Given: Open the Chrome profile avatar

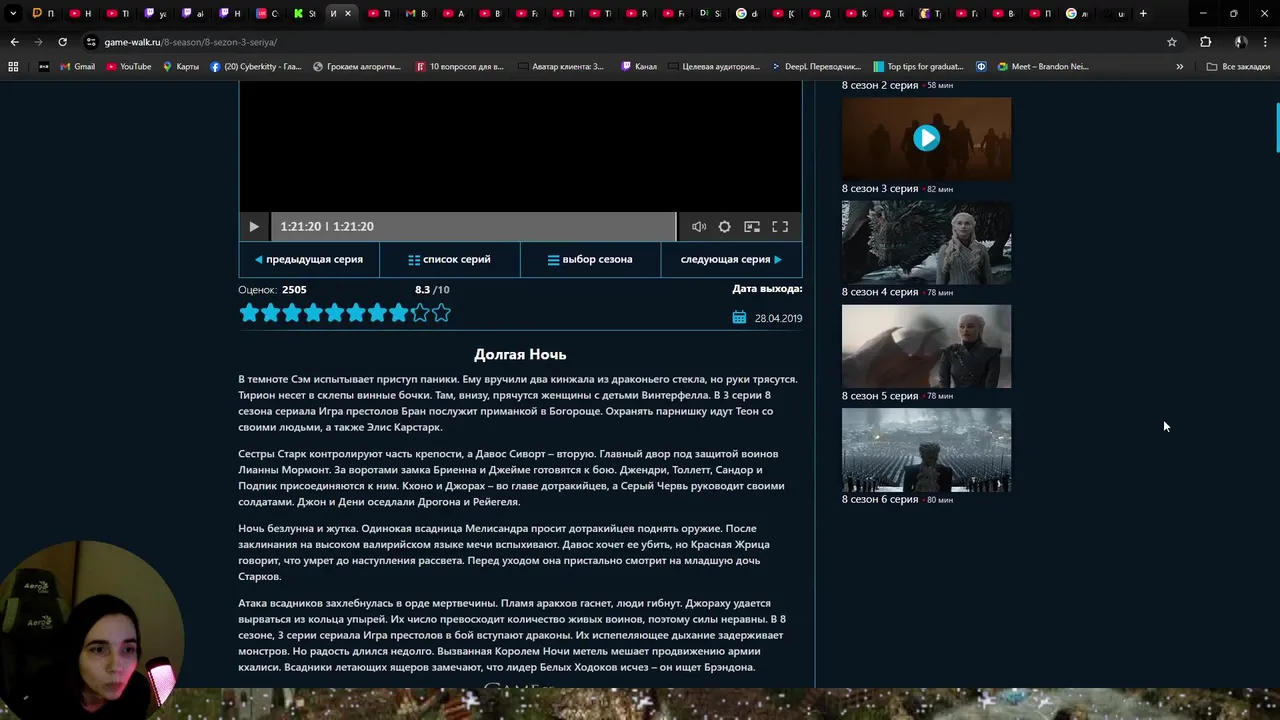Looking at the screenshot, I should tap(1240, 42).
